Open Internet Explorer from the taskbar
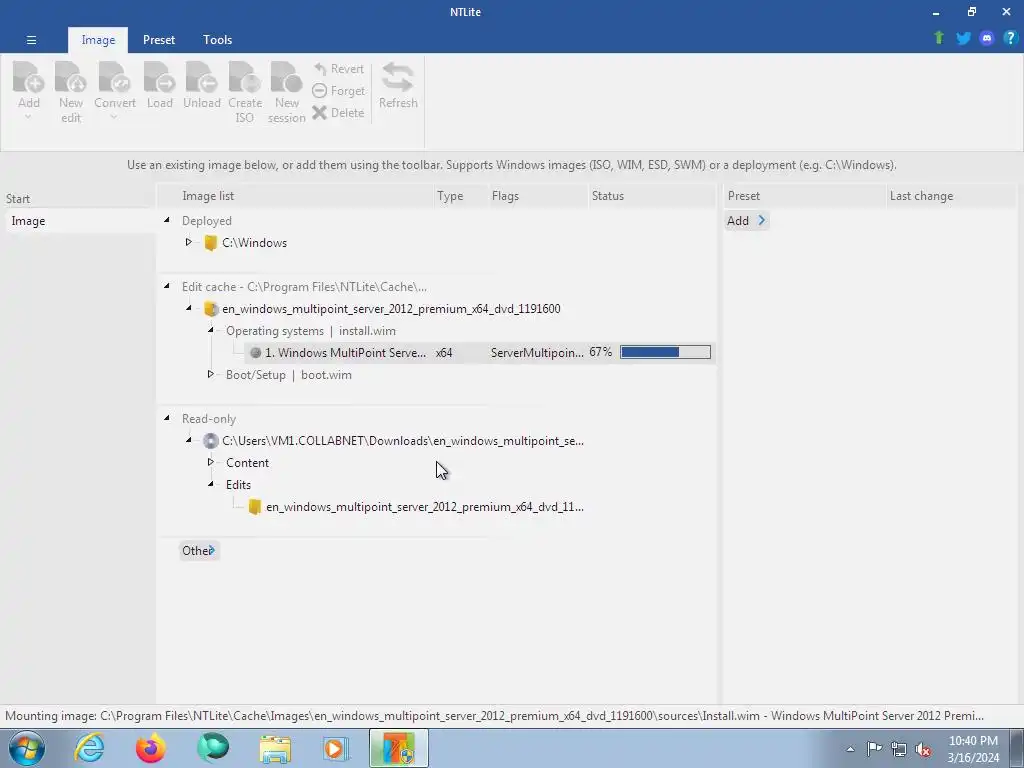The width and height of the screenshot is (1024, 768). pos(89,748)
